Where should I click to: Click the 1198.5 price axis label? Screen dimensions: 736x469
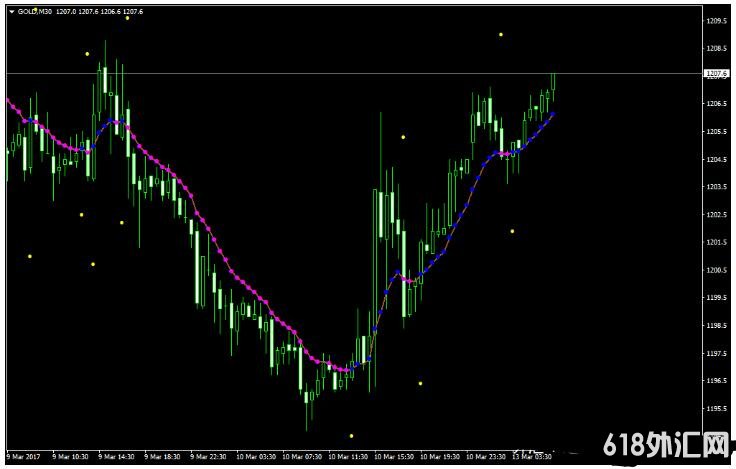tap(716, 325)
